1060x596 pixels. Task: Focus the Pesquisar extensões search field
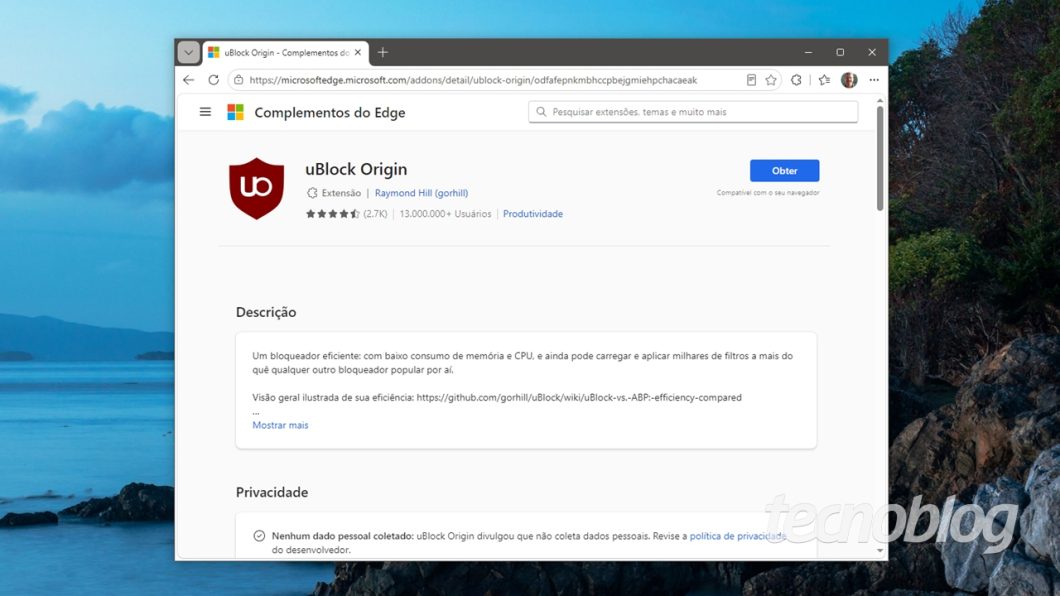(x=693, y=111)
